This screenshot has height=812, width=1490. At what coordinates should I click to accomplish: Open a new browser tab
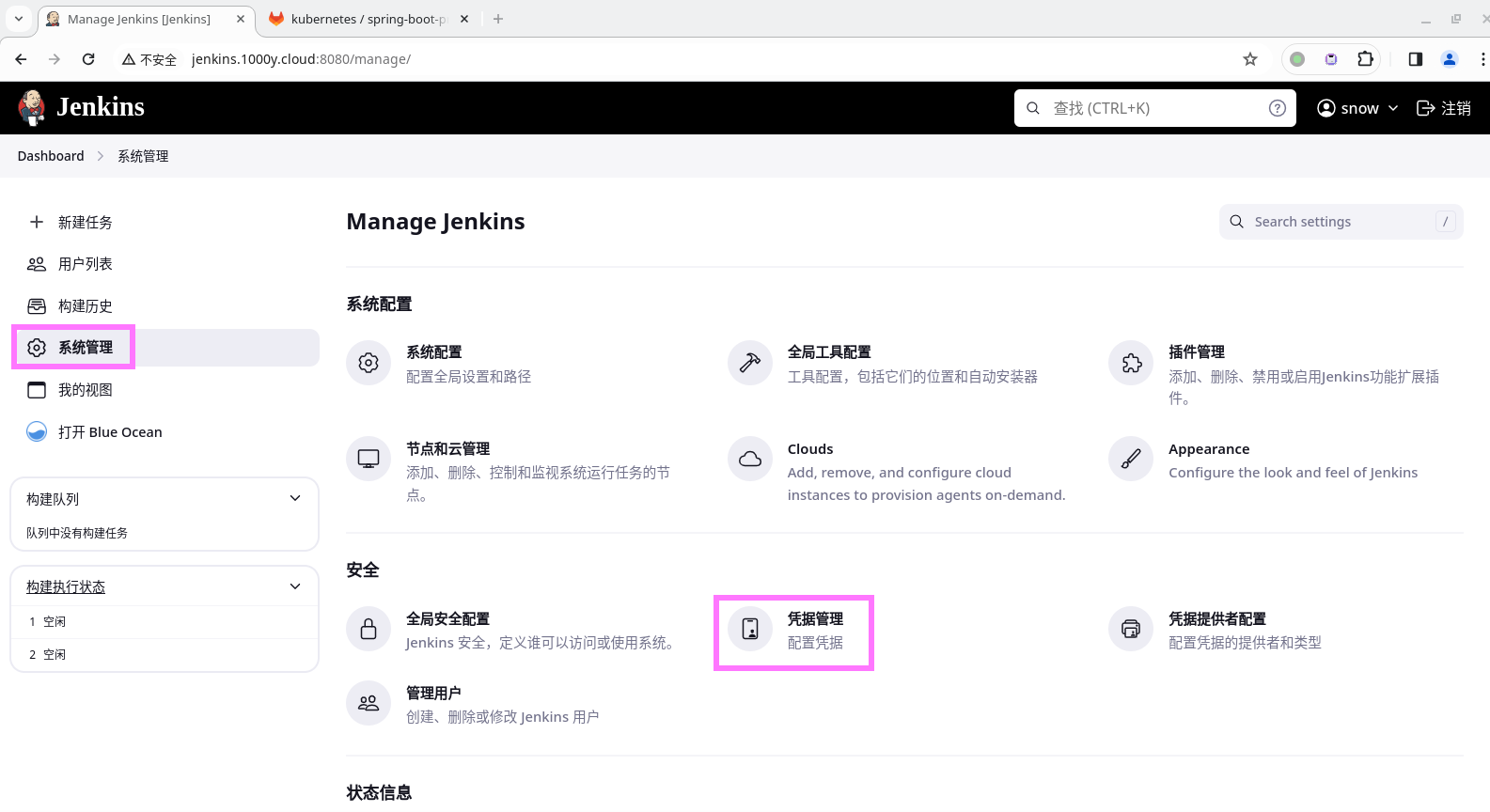pos(498,19)
